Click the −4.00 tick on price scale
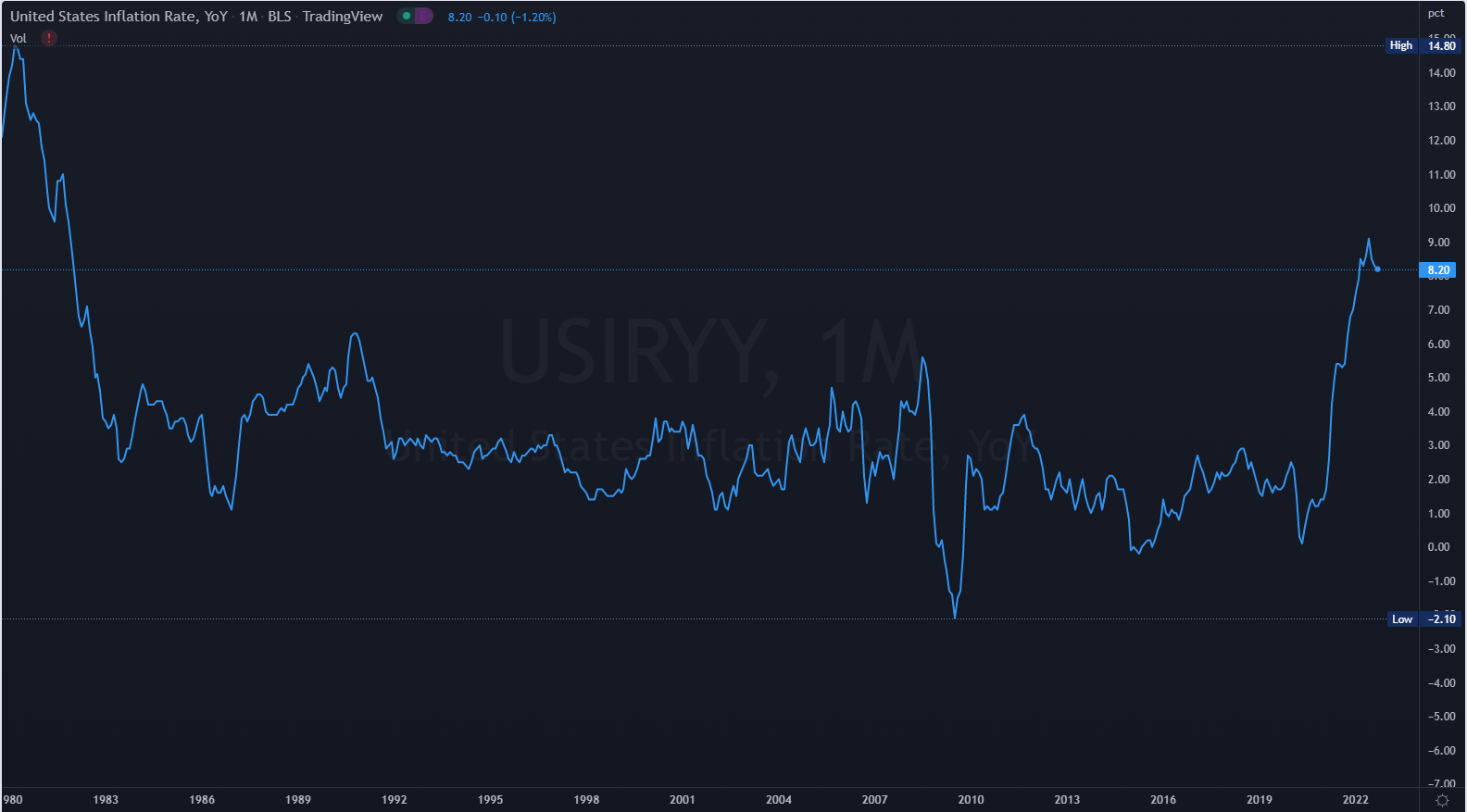The image size is (1467, 812). [1442, 683]
